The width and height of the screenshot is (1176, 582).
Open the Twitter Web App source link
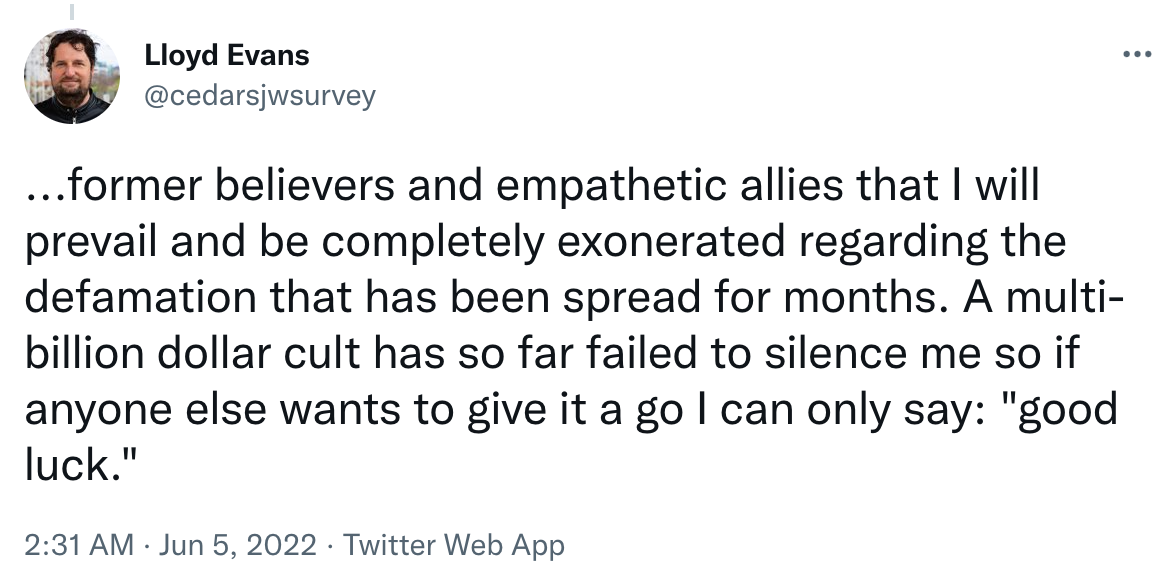(454, 545)
